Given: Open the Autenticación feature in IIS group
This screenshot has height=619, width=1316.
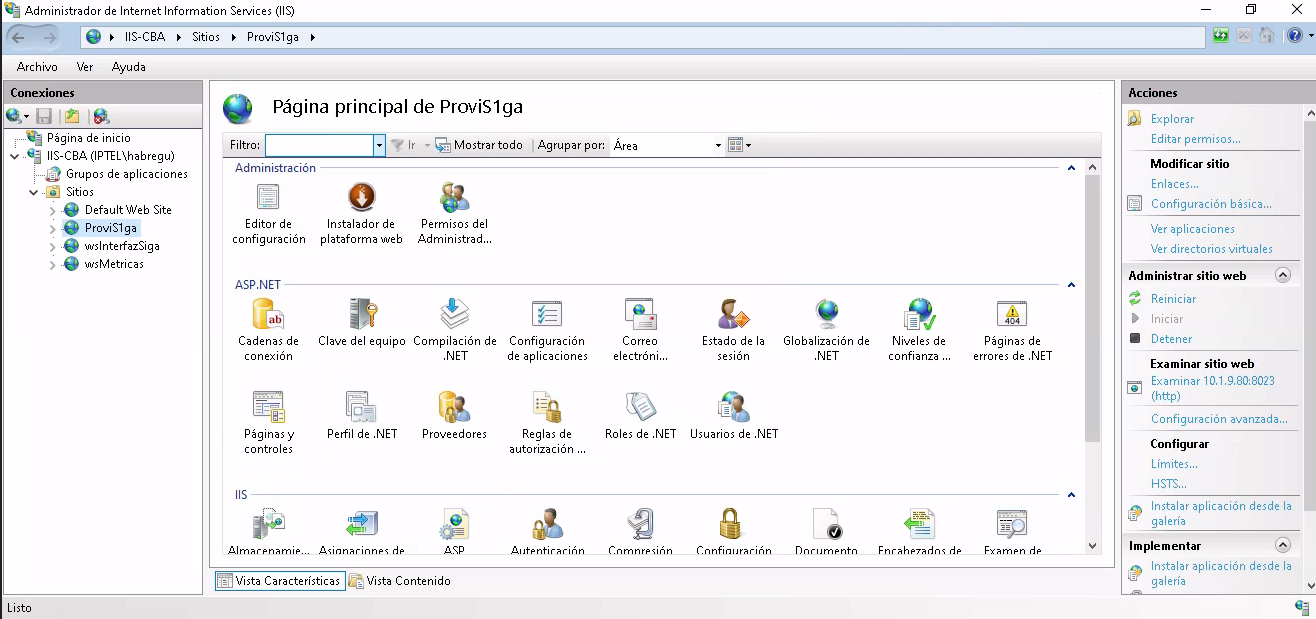Looking at the screenshot, I should 547,533.
